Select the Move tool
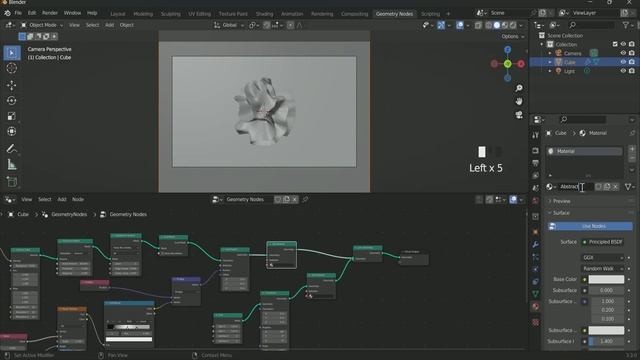The width and height of the screenshot is (640, 360). [x=12, y=85]
